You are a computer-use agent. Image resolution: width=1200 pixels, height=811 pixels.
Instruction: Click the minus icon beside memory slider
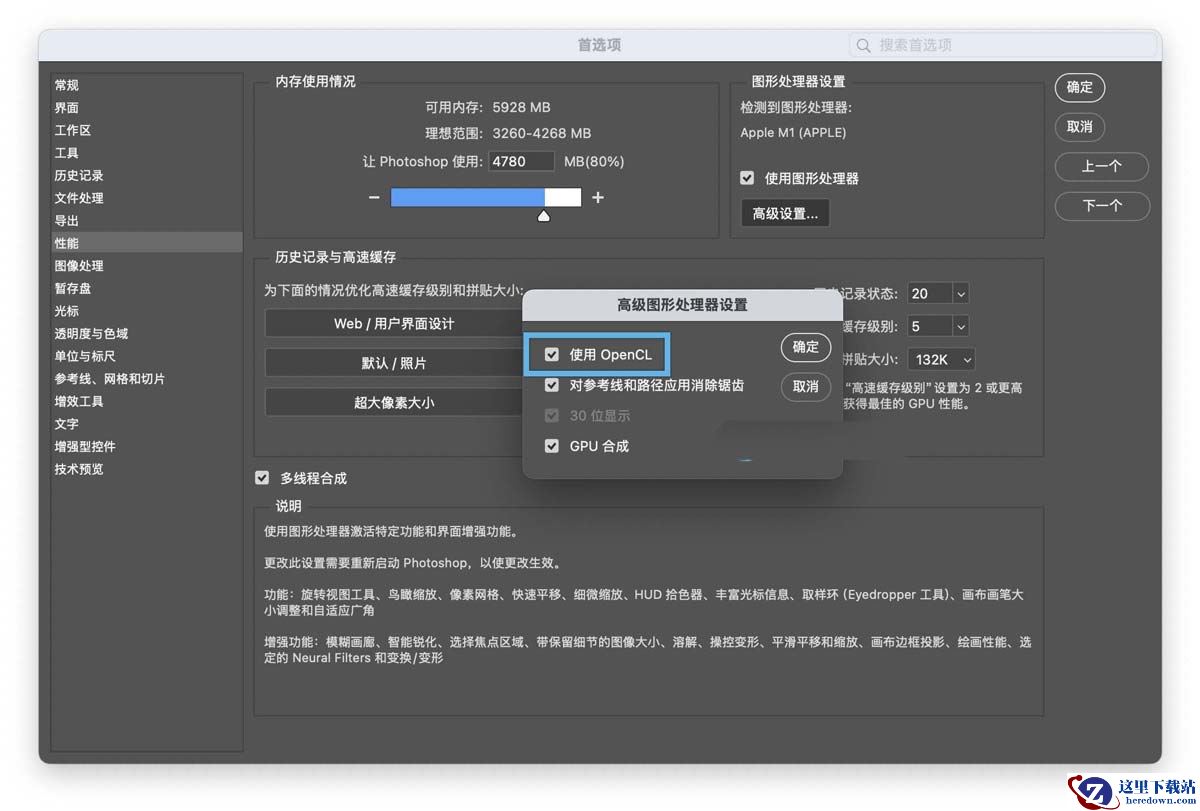pos(374,198)
